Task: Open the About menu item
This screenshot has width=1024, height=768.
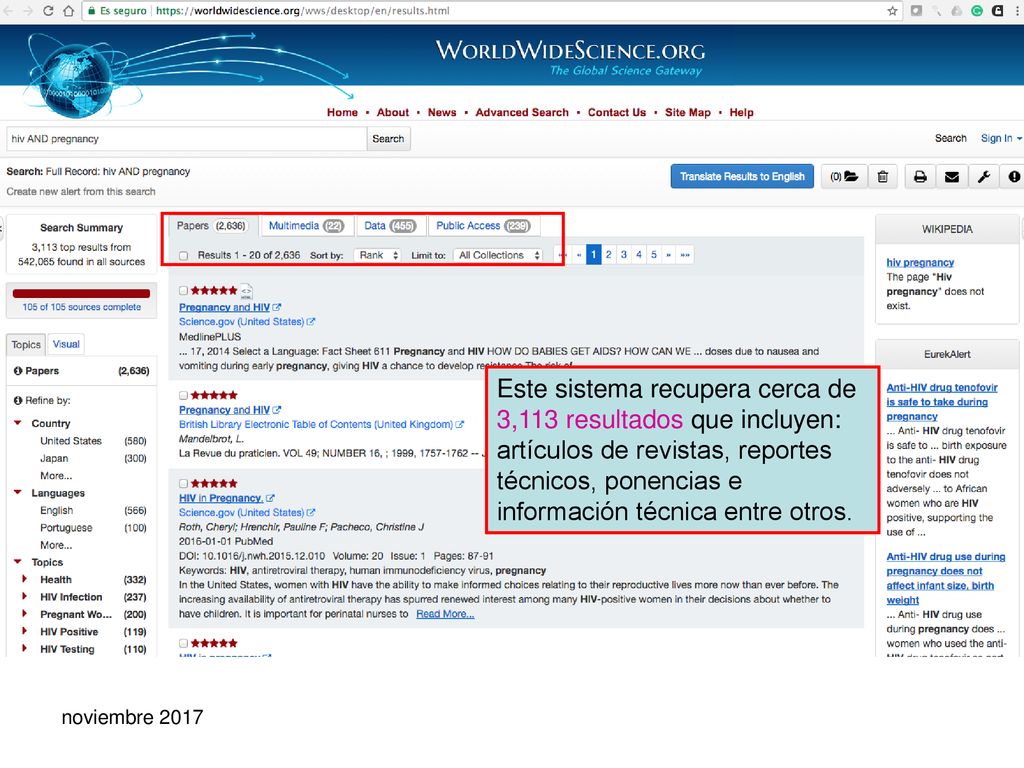Action: tap(392, 112)
